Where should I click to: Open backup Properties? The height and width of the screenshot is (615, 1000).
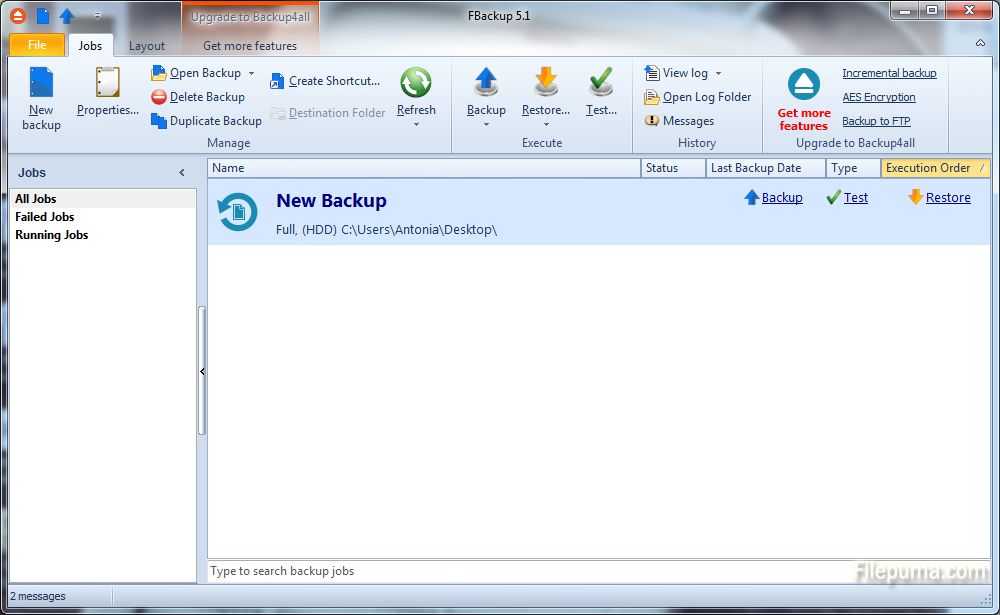pos(107,92)
